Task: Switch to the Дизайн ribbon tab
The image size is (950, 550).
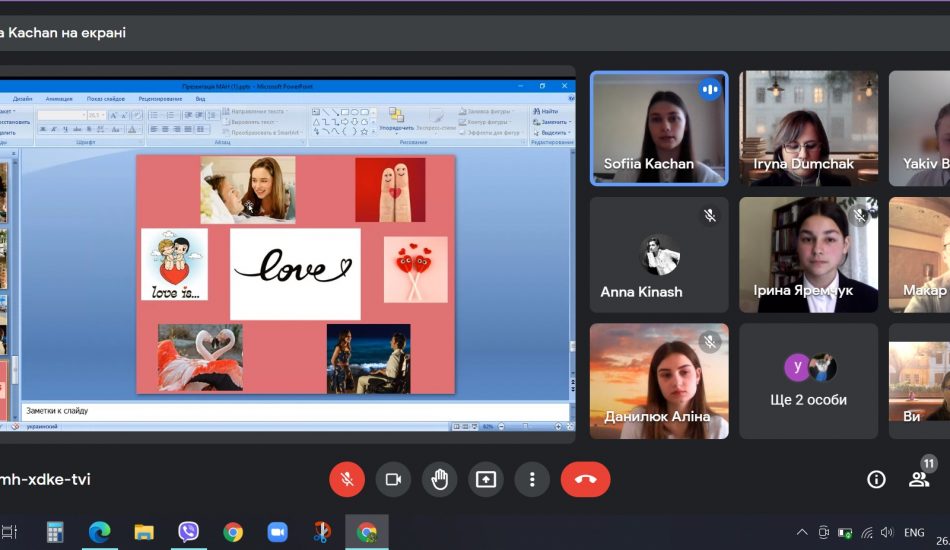Action: point(23,99)
